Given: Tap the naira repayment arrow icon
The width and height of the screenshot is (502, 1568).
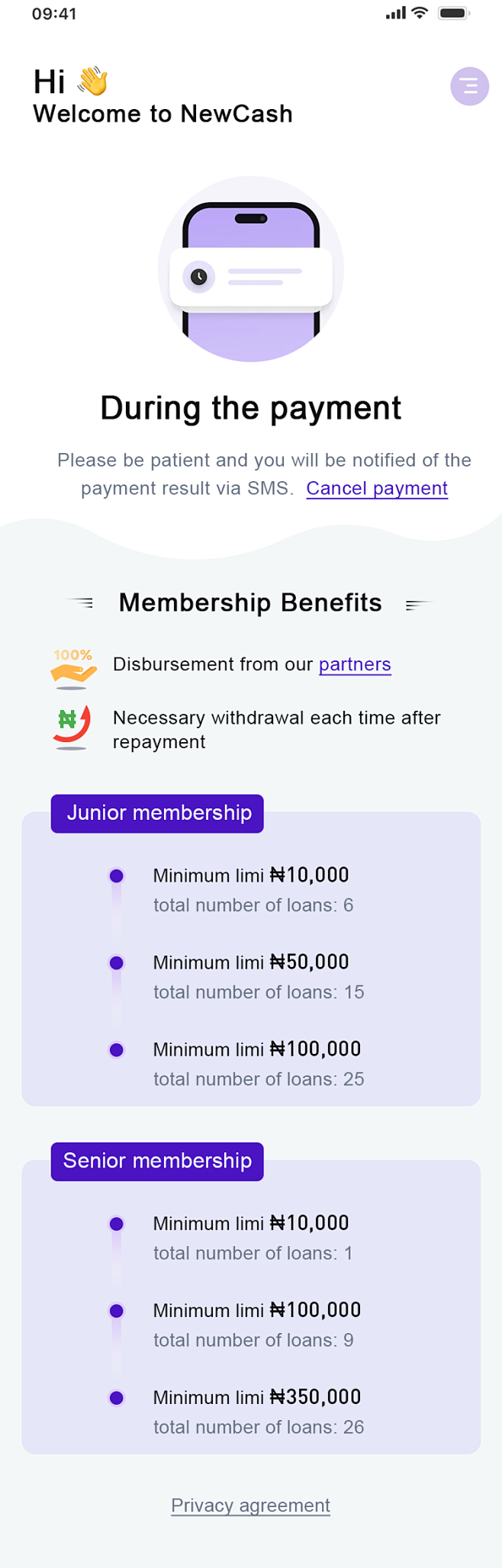Looking at the screenshot, I should [72, 727].
